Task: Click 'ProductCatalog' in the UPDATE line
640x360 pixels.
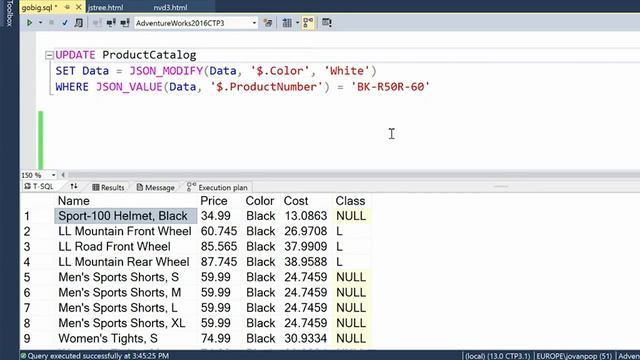Action: click(x=149, y=55)
